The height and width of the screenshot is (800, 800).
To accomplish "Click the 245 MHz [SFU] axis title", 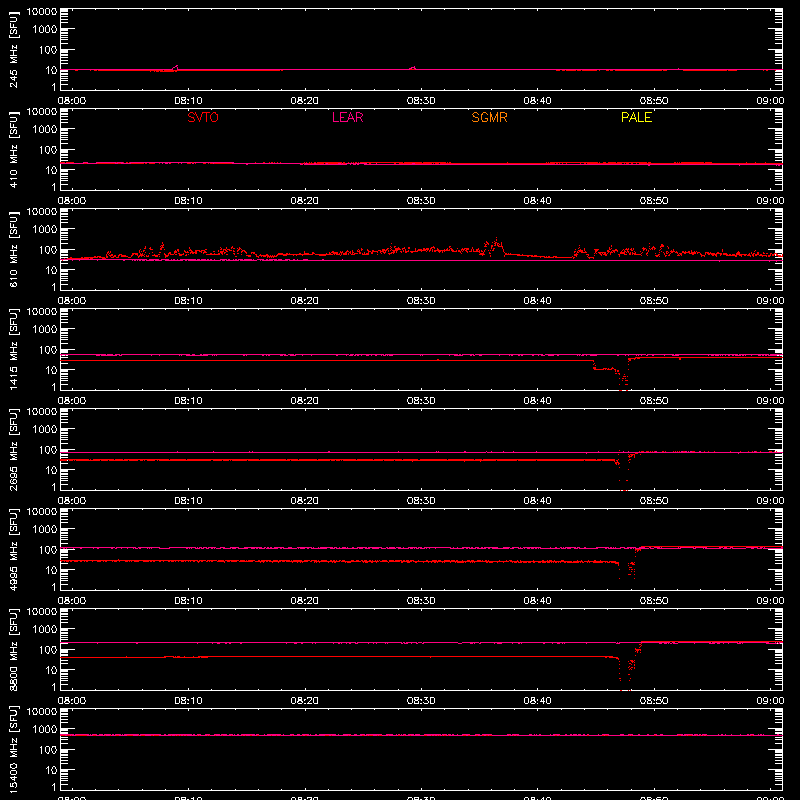I will [x=13, y=49].
